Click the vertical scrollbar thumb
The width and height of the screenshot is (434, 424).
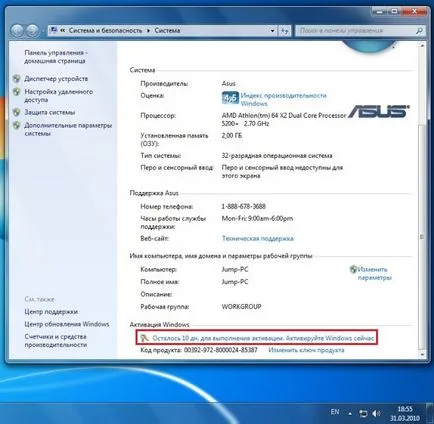point(422,236)
